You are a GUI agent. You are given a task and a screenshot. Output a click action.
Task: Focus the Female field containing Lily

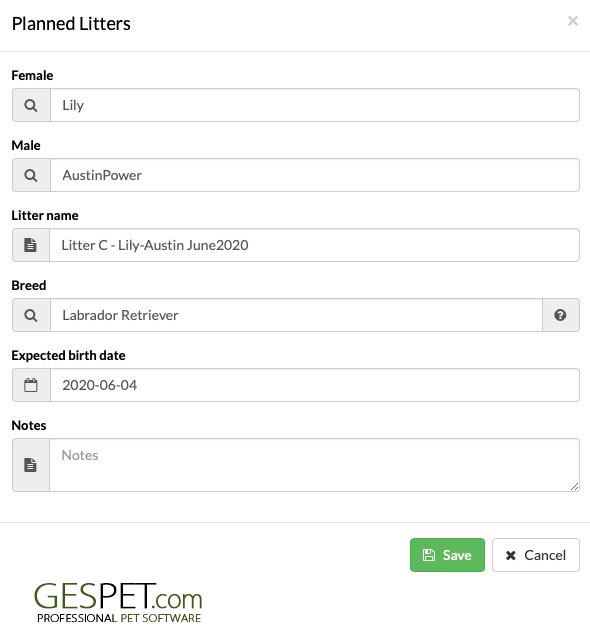(315, 105)
